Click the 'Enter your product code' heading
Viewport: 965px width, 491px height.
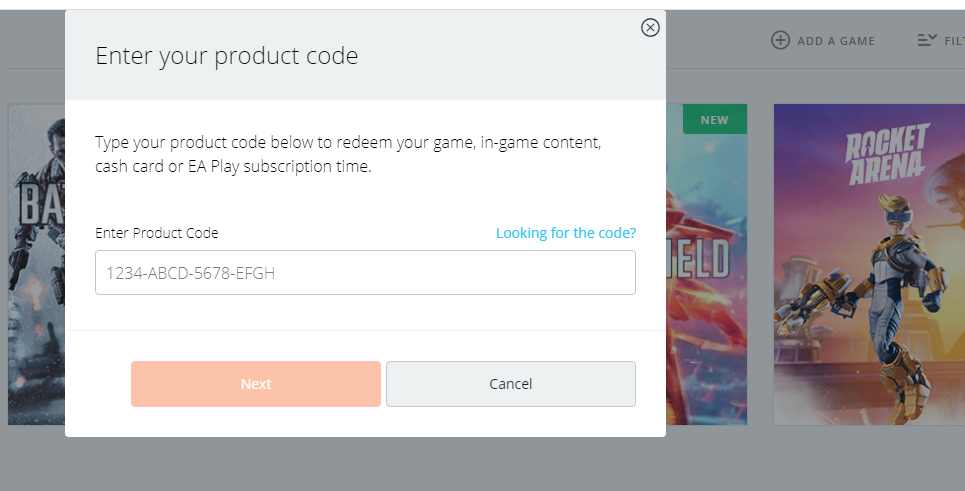point(226,56)
